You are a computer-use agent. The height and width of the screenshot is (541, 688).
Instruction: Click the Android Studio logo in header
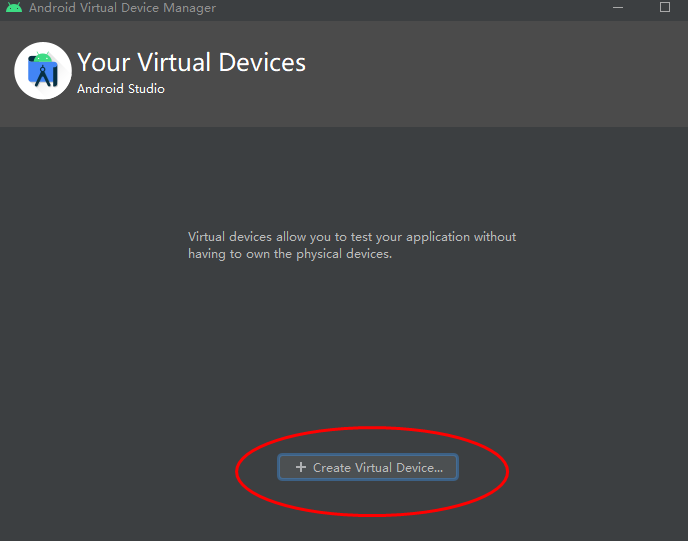43,71
